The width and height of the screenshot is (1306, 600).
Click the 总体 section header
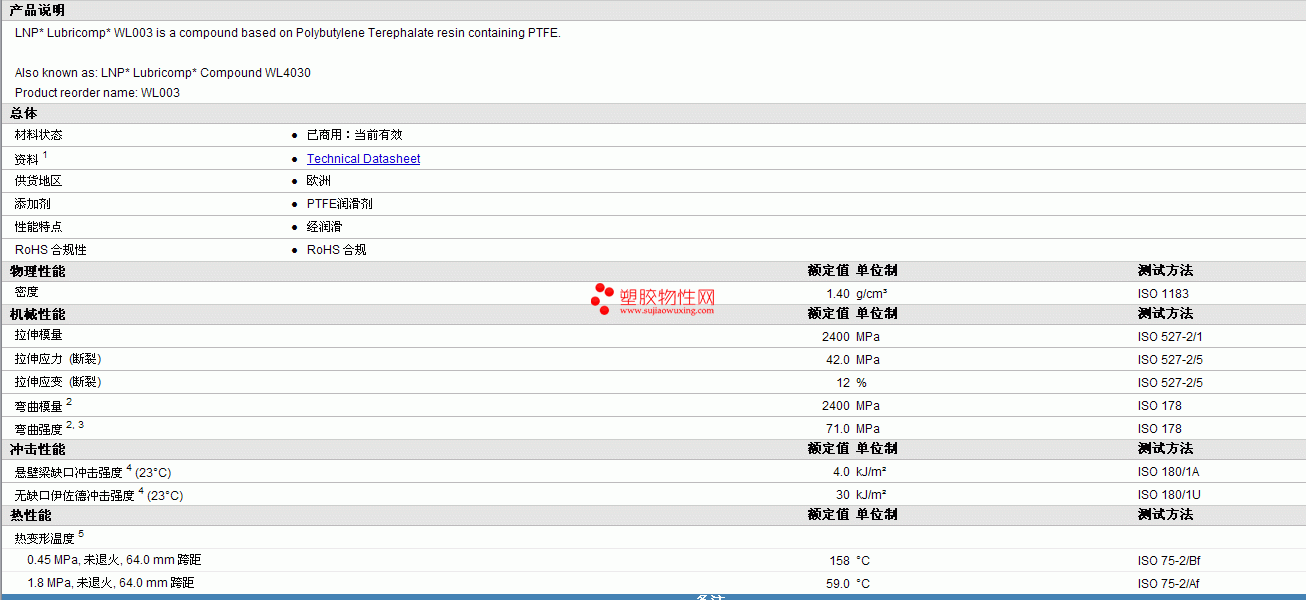(x=24, y=113)
